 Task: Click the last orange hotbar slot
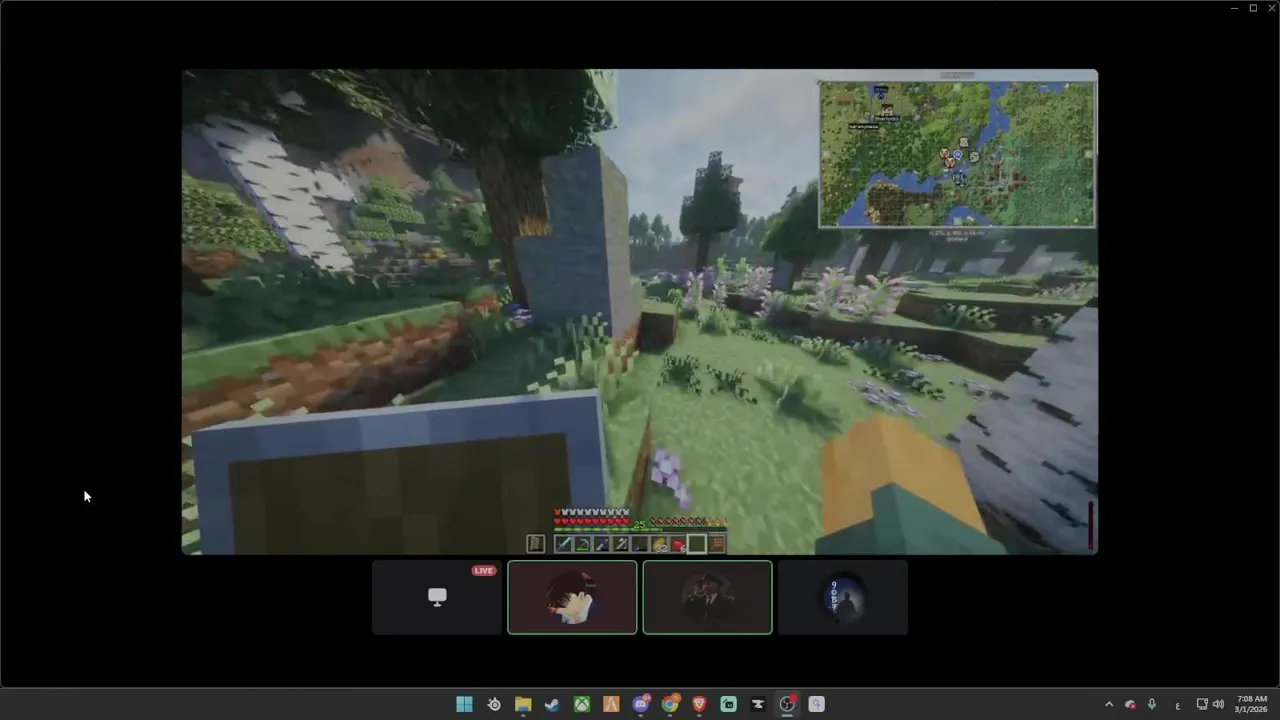(x=717, y=543)
